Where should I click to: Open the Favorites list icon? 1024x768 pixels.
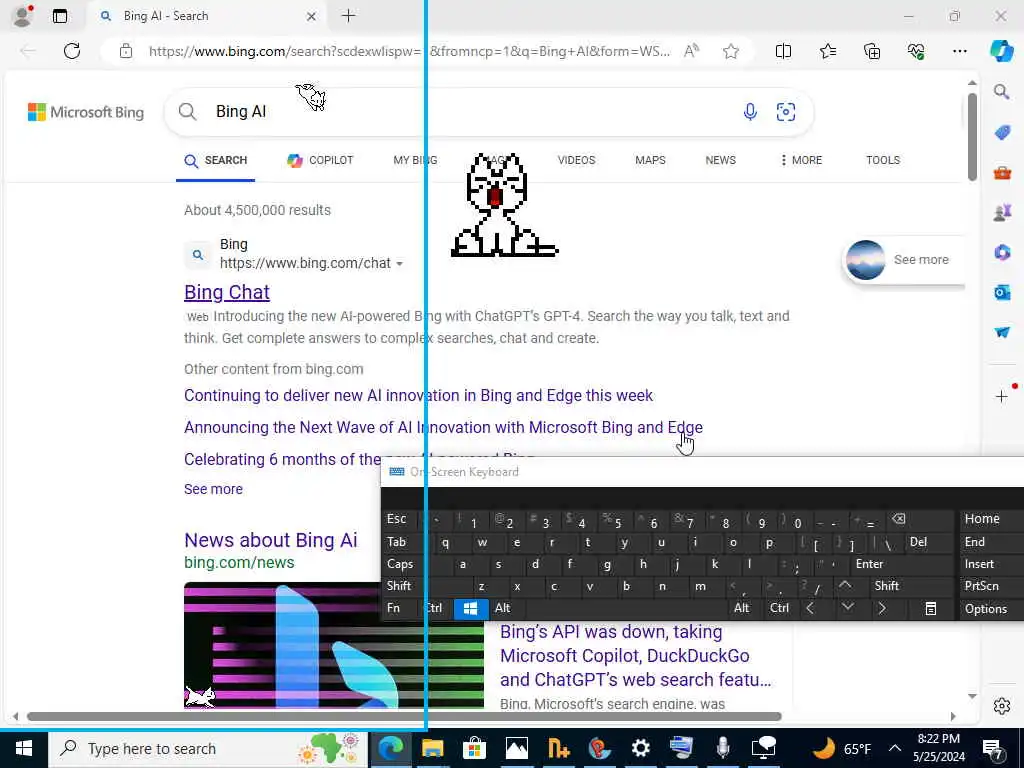click(827, 51)
